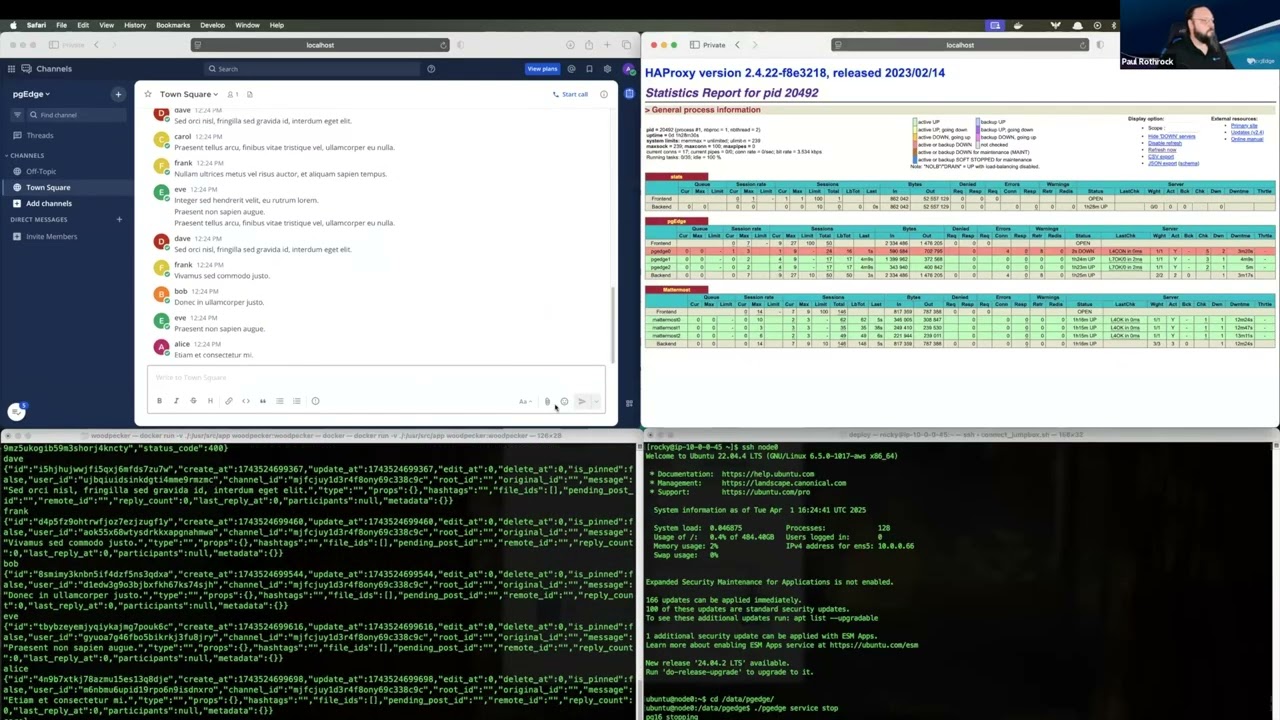Open Mattermost settings gear icon

[607, 69]
